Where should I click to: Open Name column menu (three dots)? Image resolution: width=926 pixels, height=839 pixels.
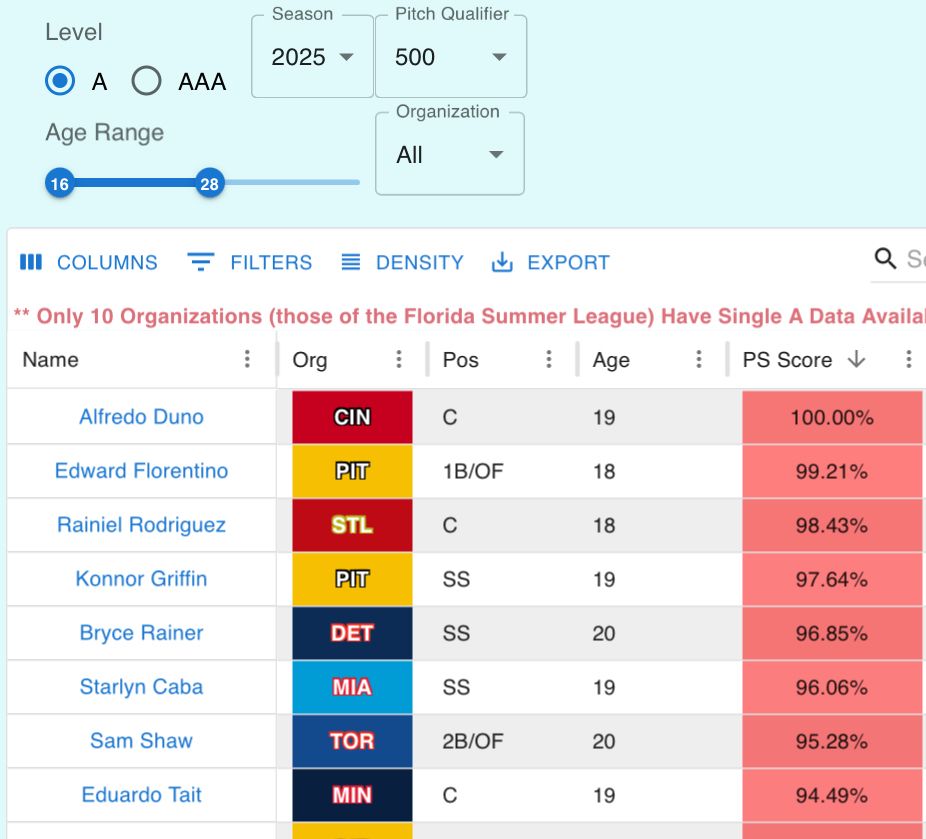(x=247, y=359)
